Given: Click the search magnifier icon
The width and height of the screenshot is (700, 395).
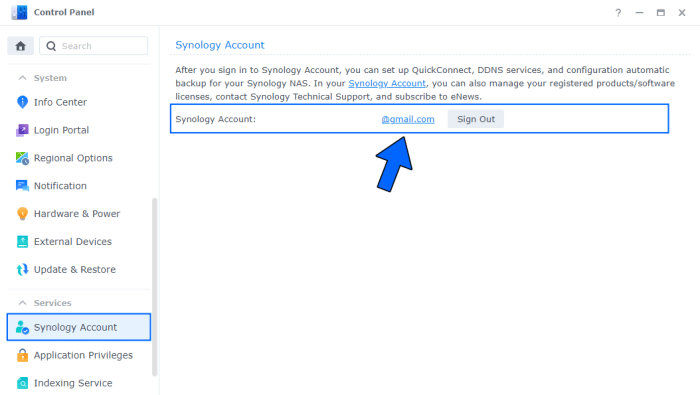Looking at the screenshot, I should 51,46.
